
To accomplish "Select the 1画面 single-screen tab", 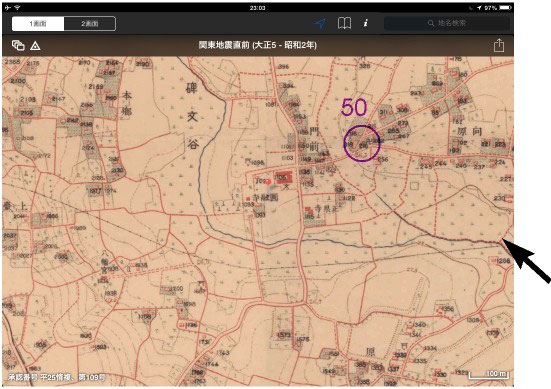I will [x=38, y=24].
